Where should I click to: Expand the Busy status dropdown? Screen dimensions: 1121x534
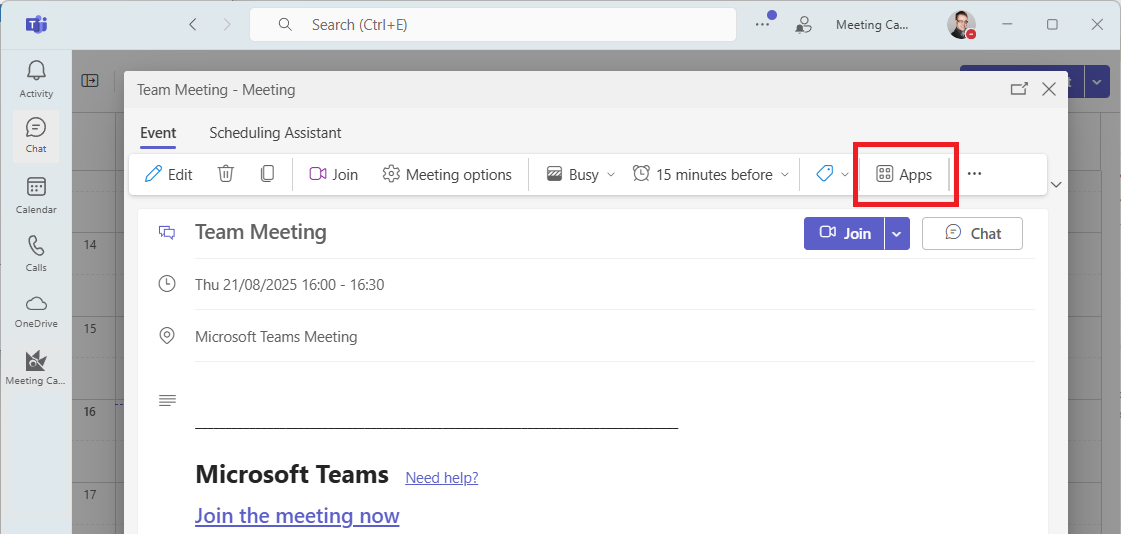click(581, 174)
